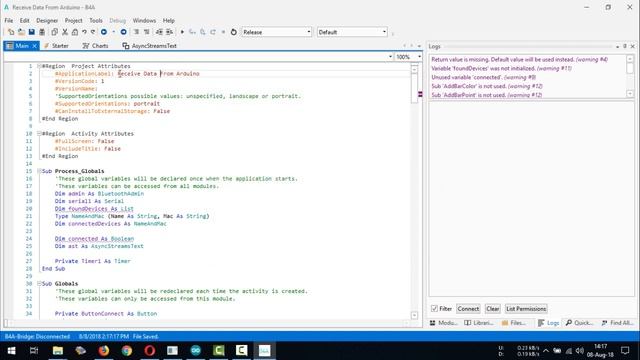The height and width of the screenshot is (360, 640).
Task: Open the Arduino IDE from the taskbar
Action: coord(196,350)
